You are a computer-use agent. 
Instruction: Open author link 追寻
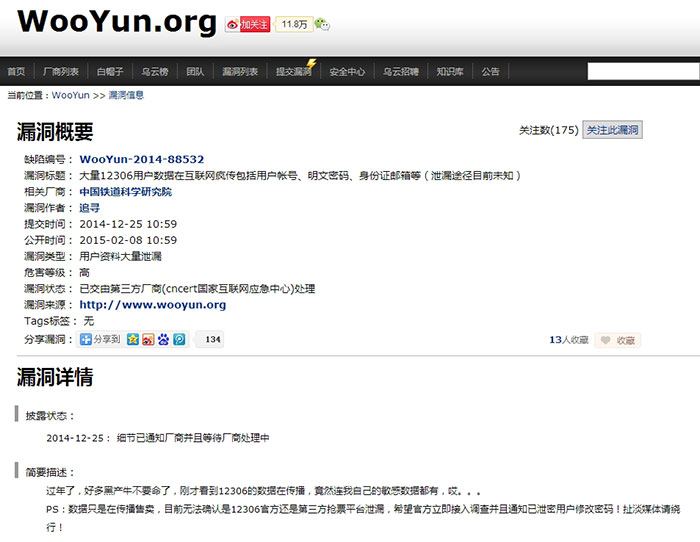[90, 207]
